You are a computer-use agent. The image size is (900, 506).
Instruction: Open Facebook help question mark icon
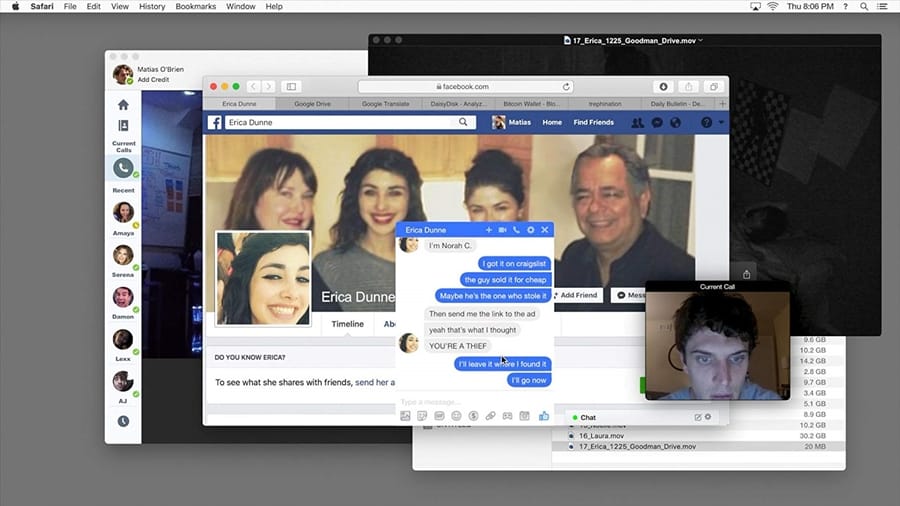[x=707, y=122]
